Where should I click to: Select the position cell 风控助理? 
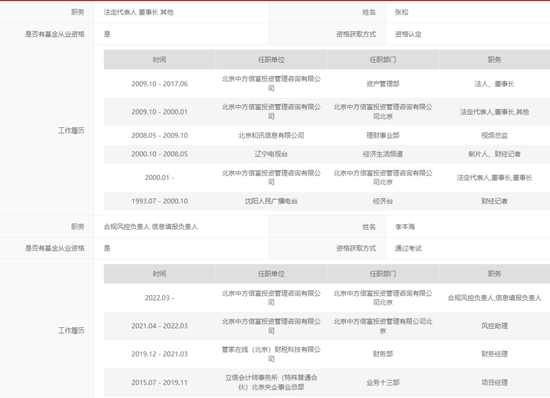click(494, 326)
